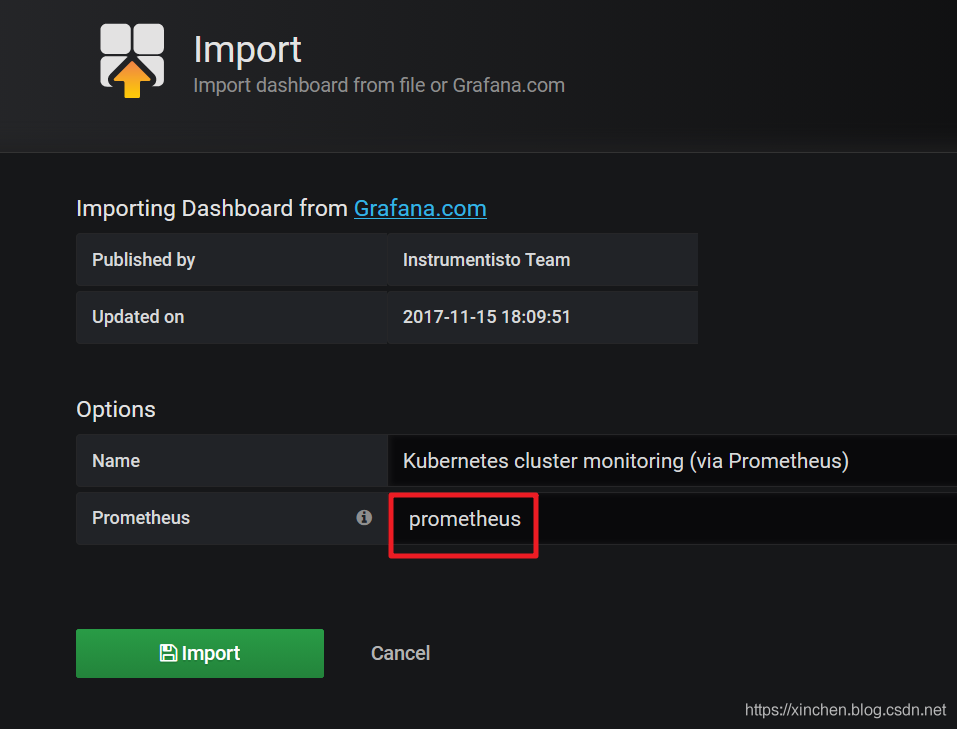The width and height of the screenshot is (957, 729).
Task: Edit the dashboard Name field
Action: tap(672, 460)
